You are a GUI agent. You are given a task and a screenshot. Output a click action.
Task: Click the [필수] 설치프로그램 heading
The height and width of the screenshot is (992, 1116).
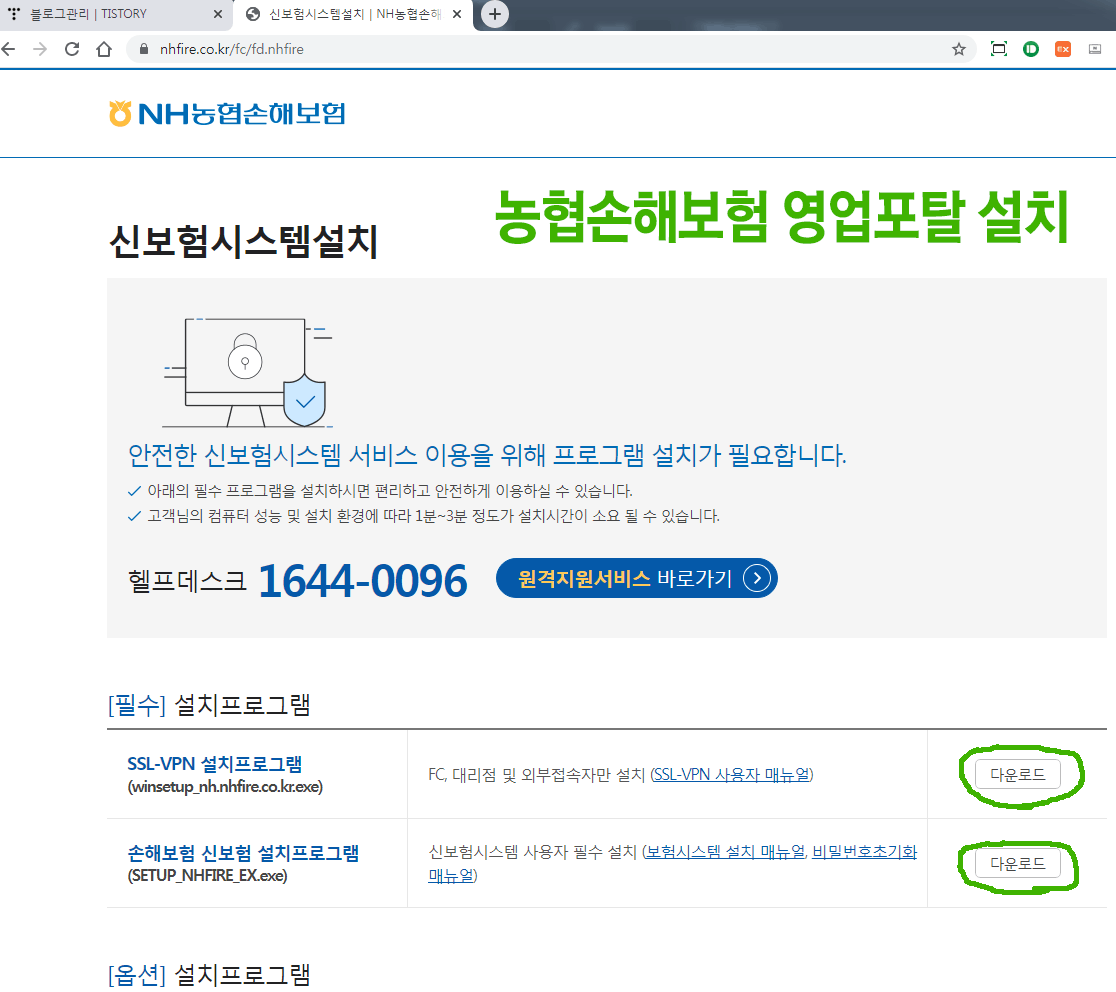(209, 705)
